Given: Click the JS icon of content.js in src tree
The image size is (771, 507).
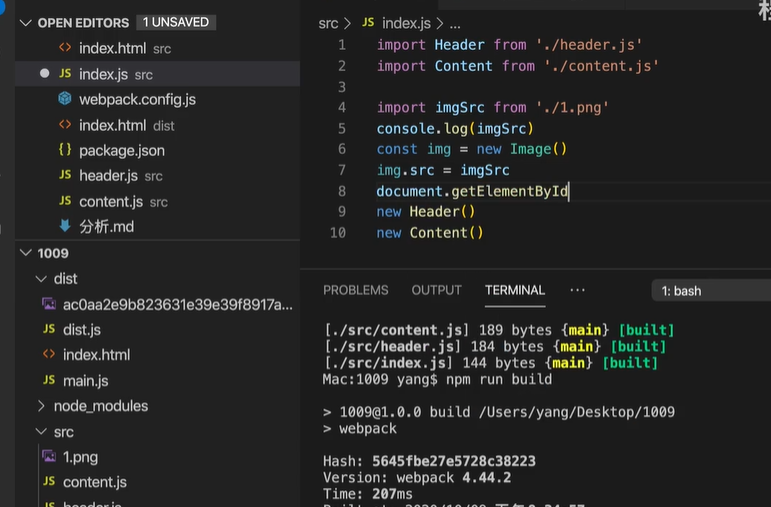Looking at the screenshot, I should point(49,481).
